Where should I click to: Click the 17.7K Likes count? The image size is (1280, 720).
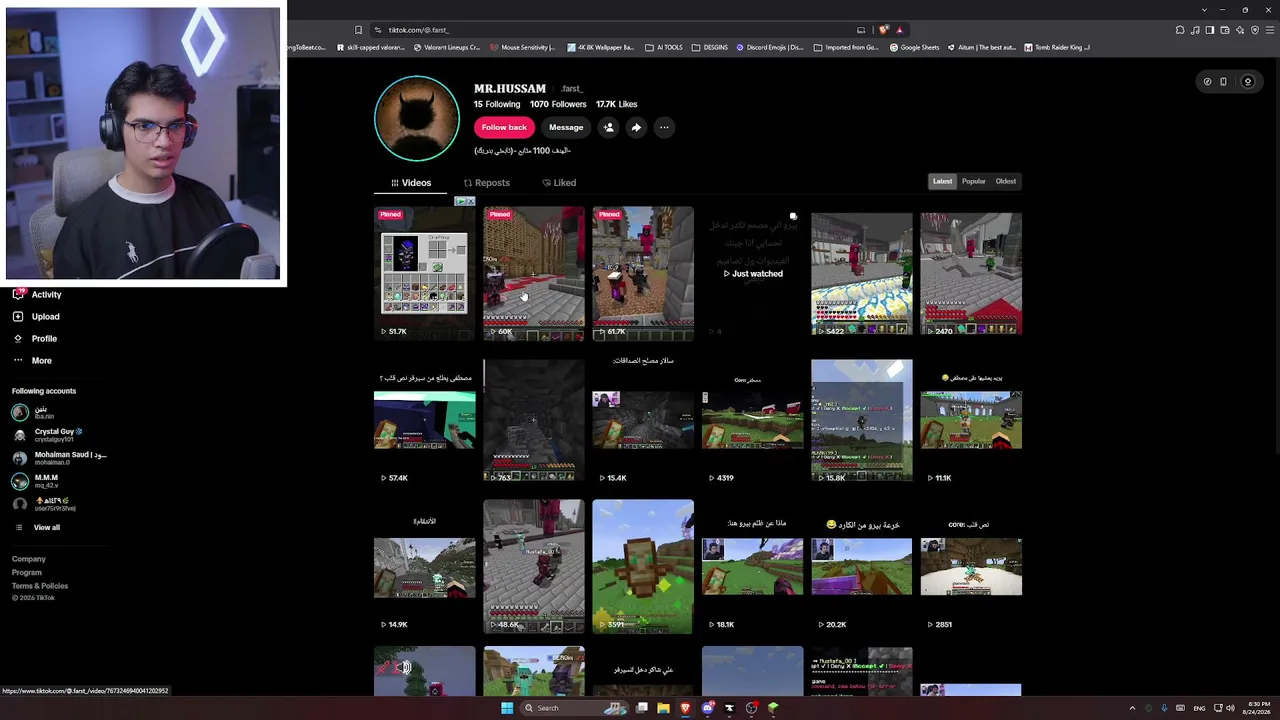click(617, 104)
